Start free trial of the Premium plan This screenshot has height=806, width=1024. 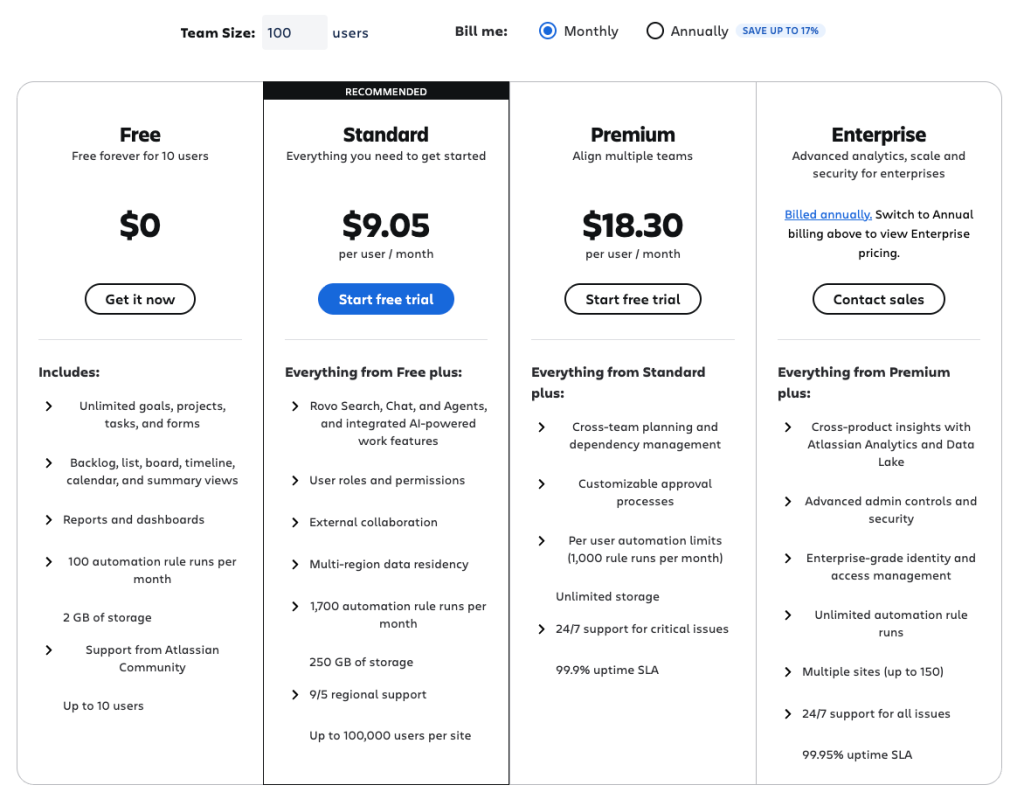pyautogui.click(x=632, y=299)
